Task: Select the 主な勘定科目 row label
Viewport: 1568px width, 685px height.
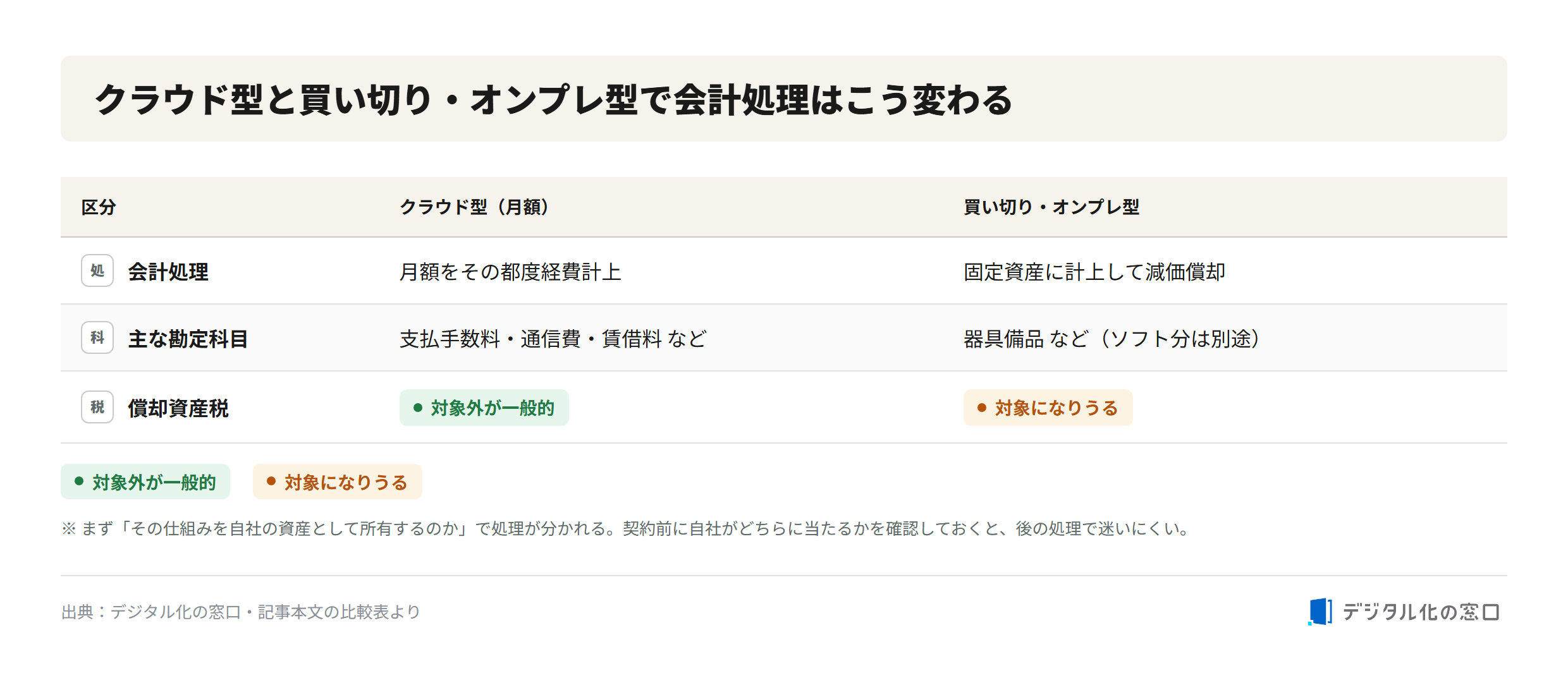Action: pyautogui.click(x=188, y=339)
